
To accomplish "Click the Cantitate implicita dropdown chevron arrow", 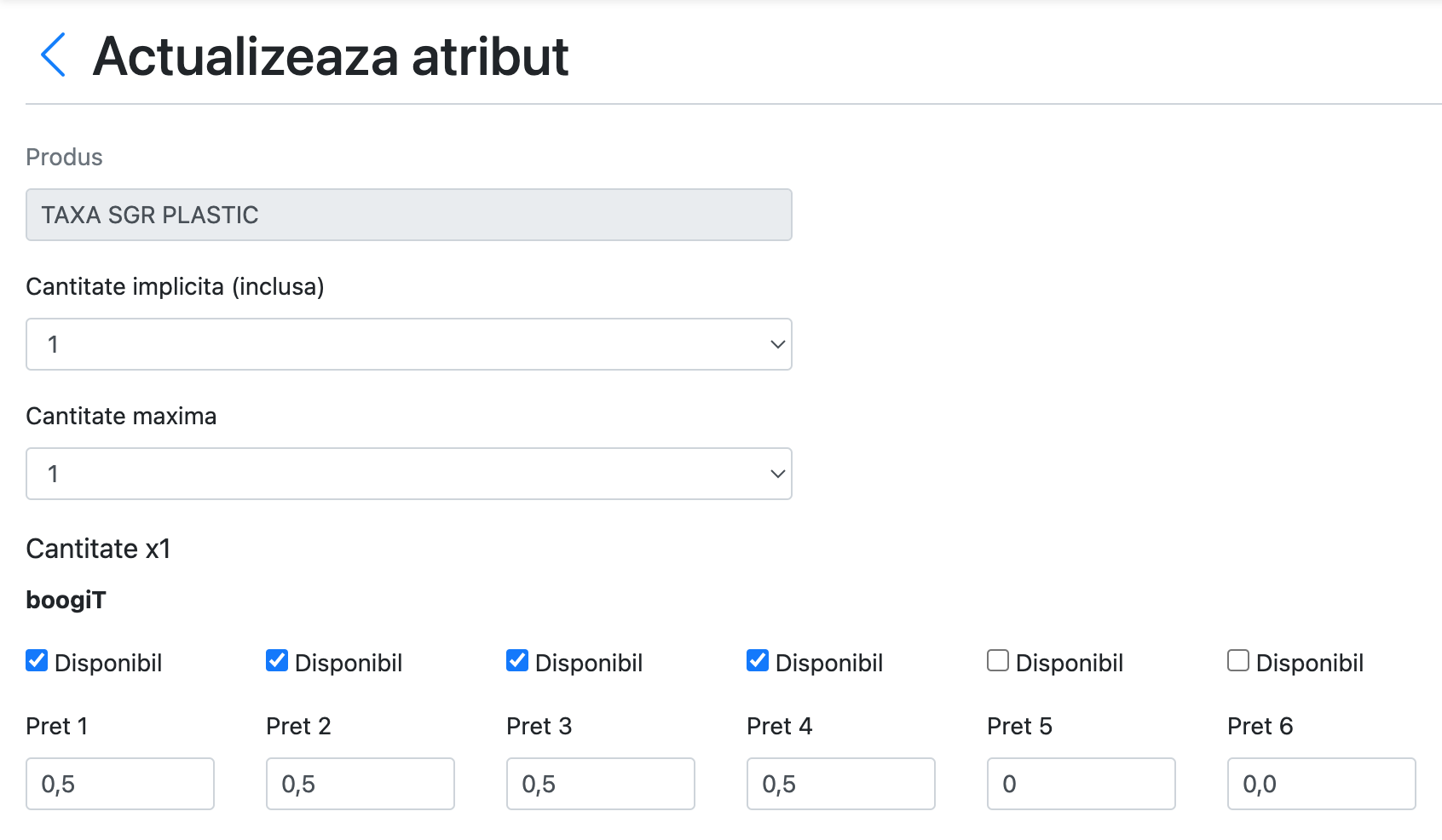I will coord(777,344).
